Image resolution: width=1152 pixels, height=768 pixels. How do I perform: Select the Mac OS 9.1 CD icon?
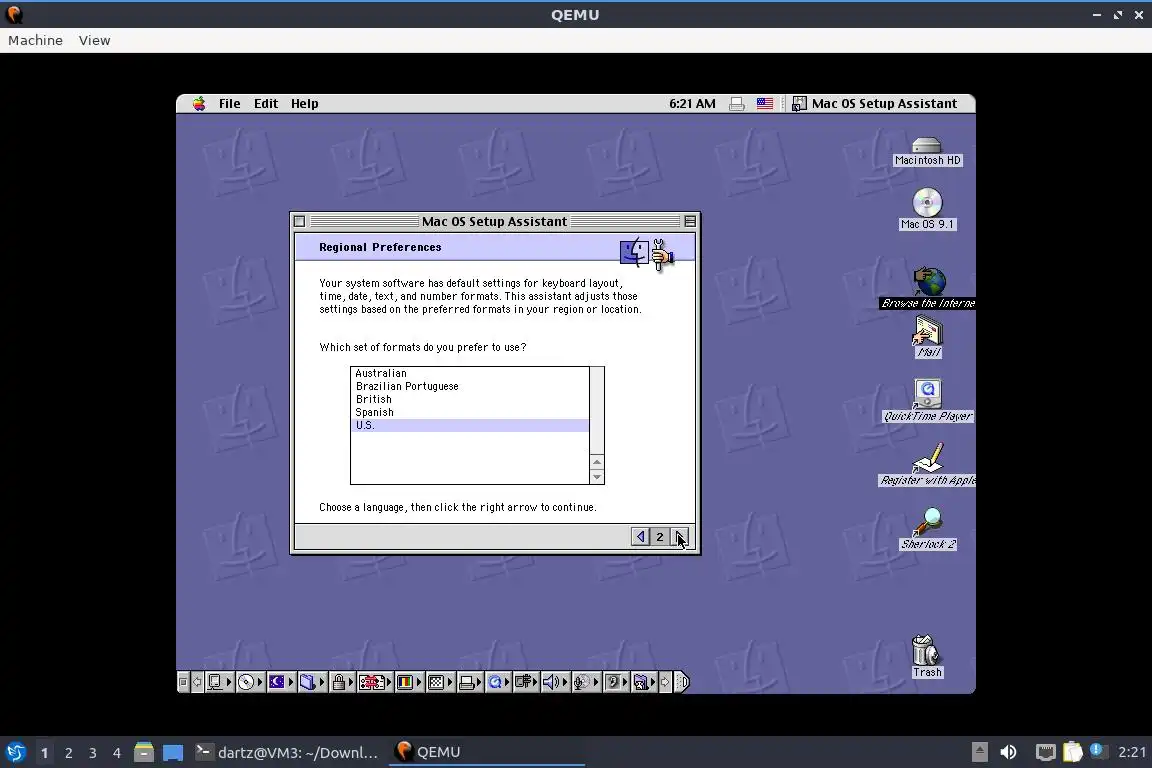coord(927,202)
